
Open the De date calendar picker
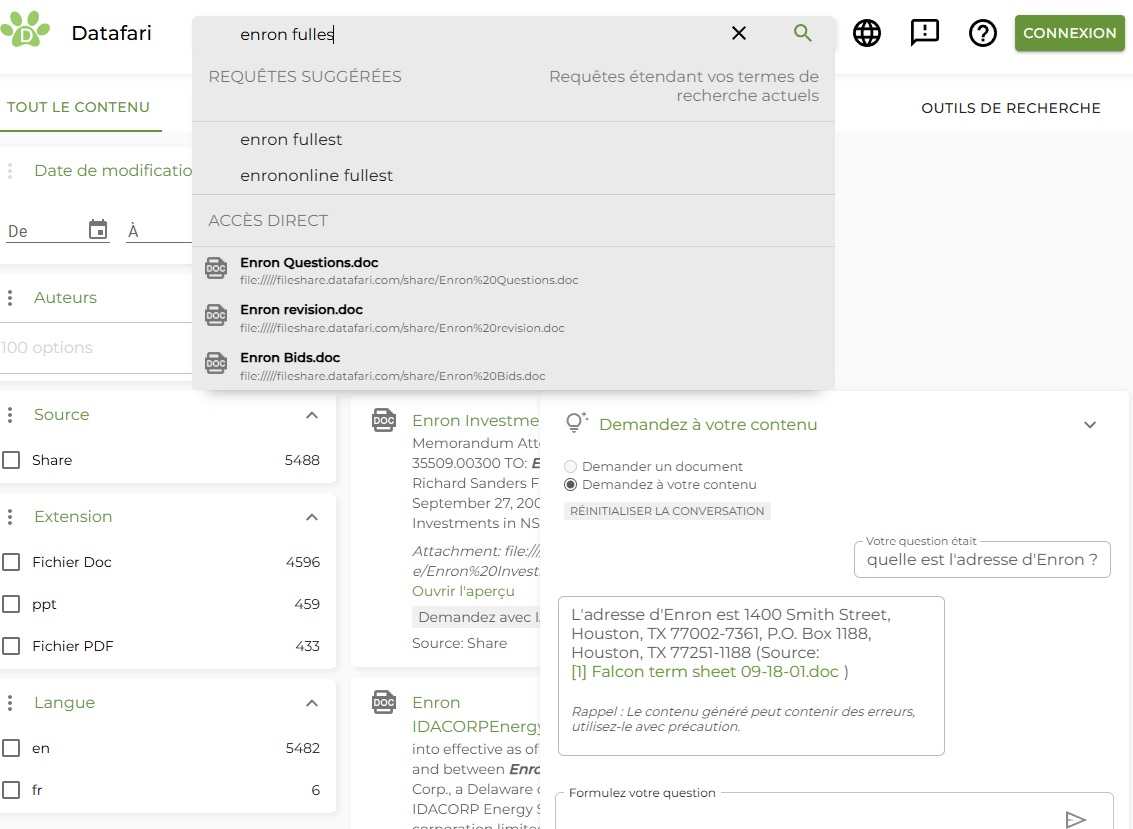click(x=98, y=230)
